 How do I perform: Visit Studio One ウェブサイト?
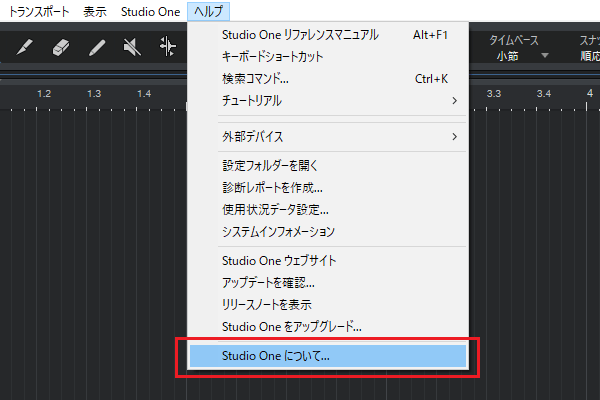pyautogui.click(x=328, y=261)
